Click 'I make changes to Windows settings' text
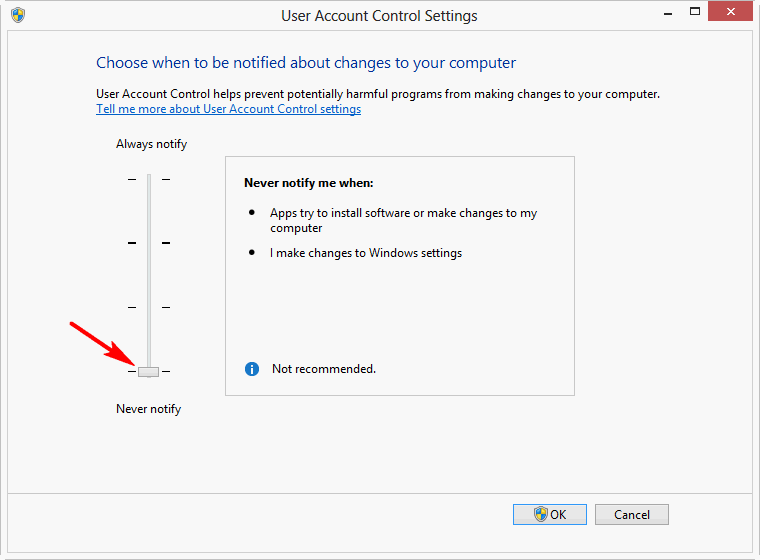This screenshot has height=560, width=760. tap(366, 253)
